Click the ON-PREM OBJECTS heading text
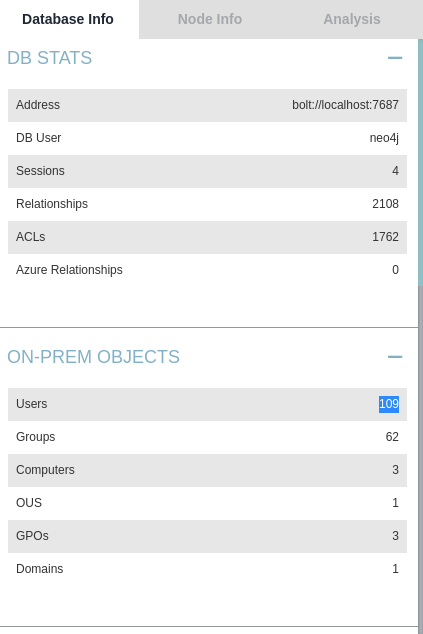Image resolution: width=423 pixels, height=634 pixels. 93,357
